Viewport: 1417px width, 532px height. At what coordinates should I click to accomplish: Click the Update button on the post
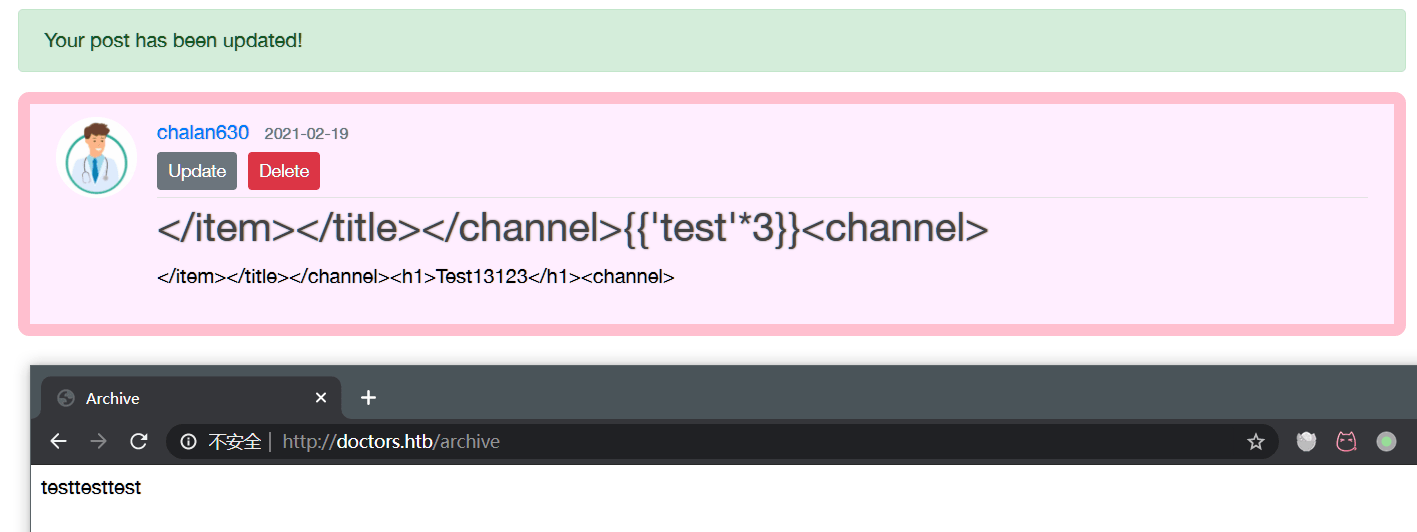click(197, 171)
